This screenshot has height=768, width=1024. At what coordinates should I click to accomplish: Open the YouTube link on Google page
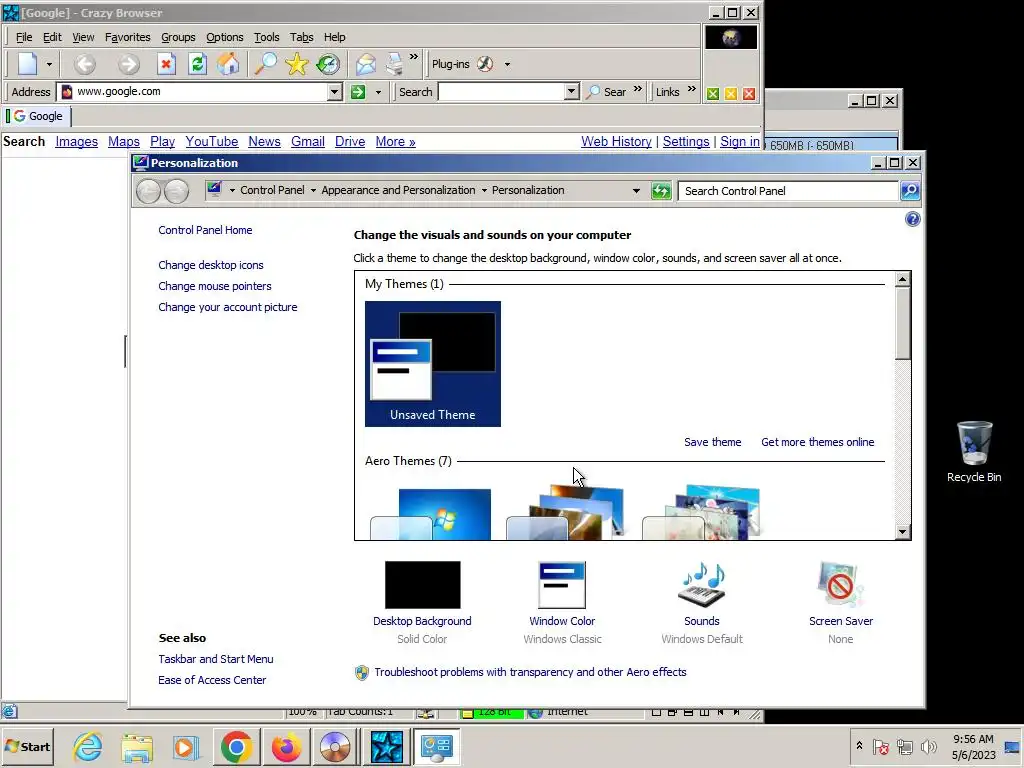[212, 142]
